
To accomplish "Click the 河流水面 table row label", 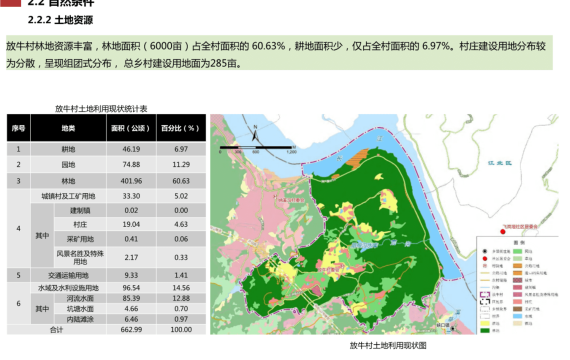I will pyautogui.click(x=80, y=299).
